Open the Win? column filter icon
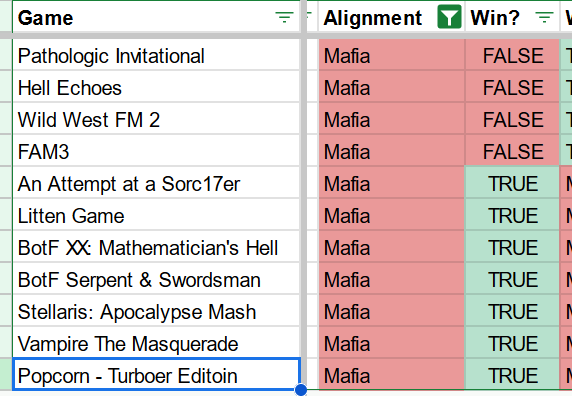 (544, 17)
